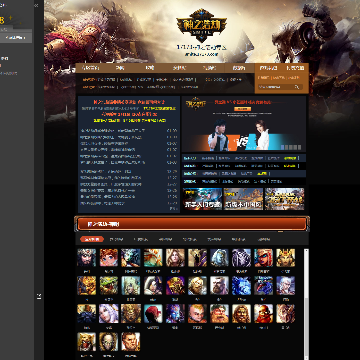Select the crowned bearded god portrait in first row
This screenshot has width=360, height=360.
(87, 258)
